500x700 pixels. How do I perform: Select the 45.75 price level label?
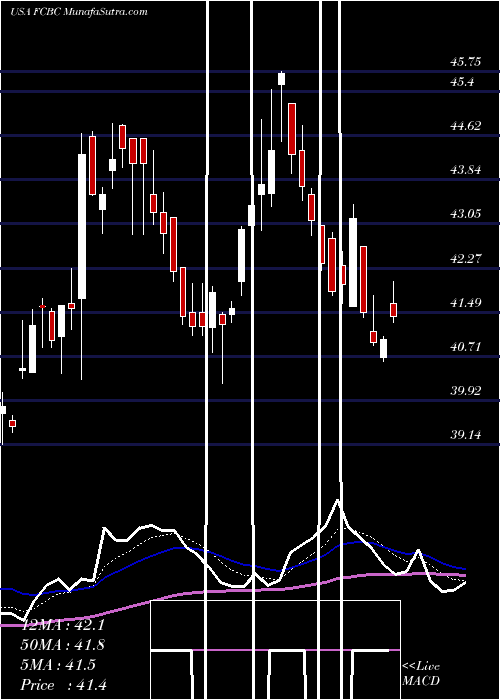point(466,62)
